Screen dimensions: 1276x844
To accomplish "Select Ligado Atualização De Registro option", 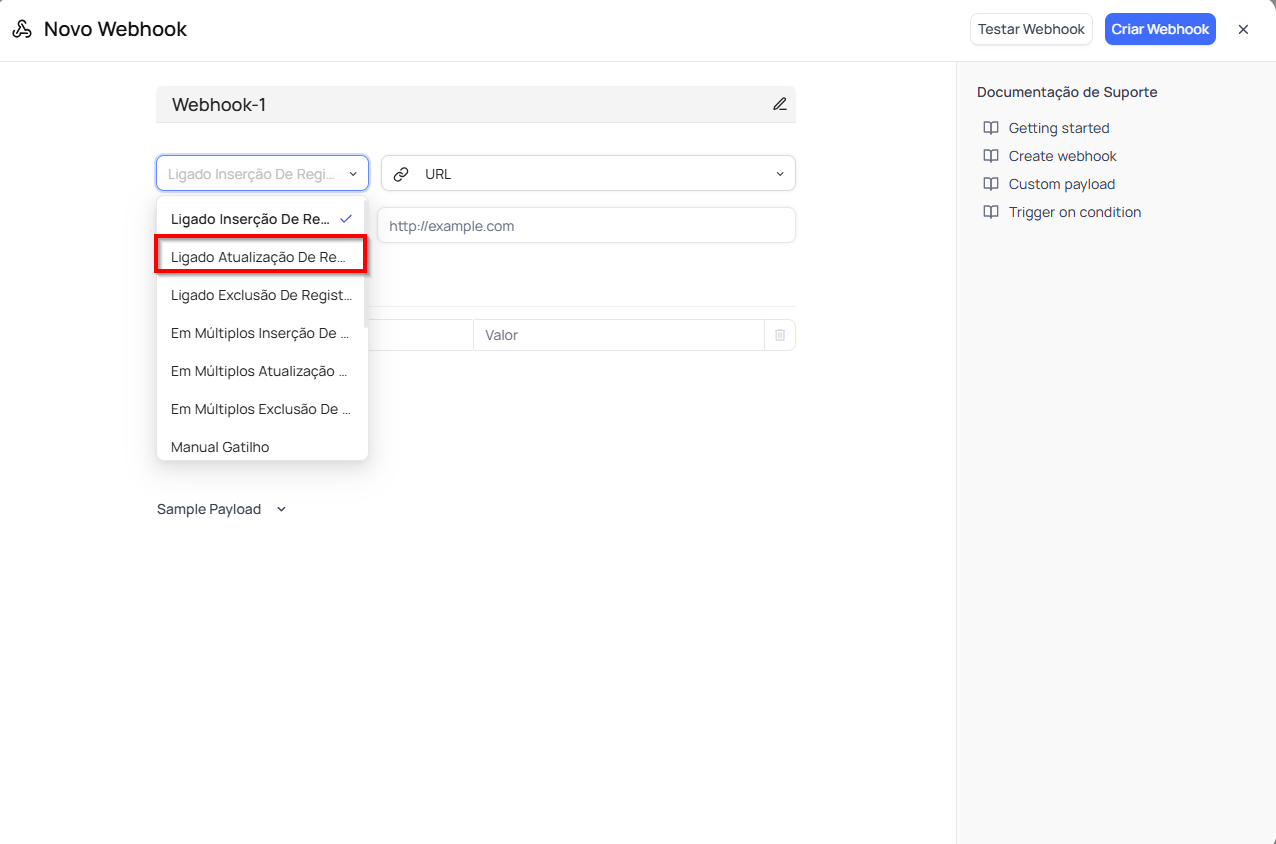I will [261, 257].
